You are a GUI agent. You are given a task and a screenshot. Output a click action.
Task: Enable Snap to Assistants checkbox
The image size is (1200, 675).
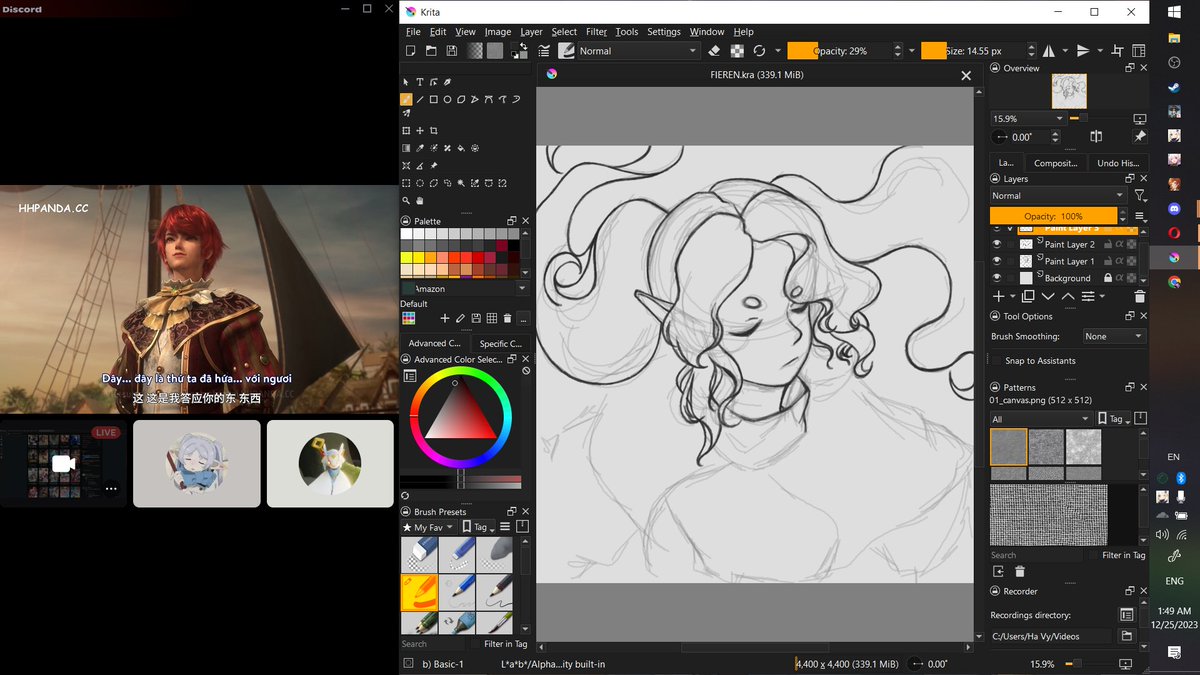pos(995,360)
